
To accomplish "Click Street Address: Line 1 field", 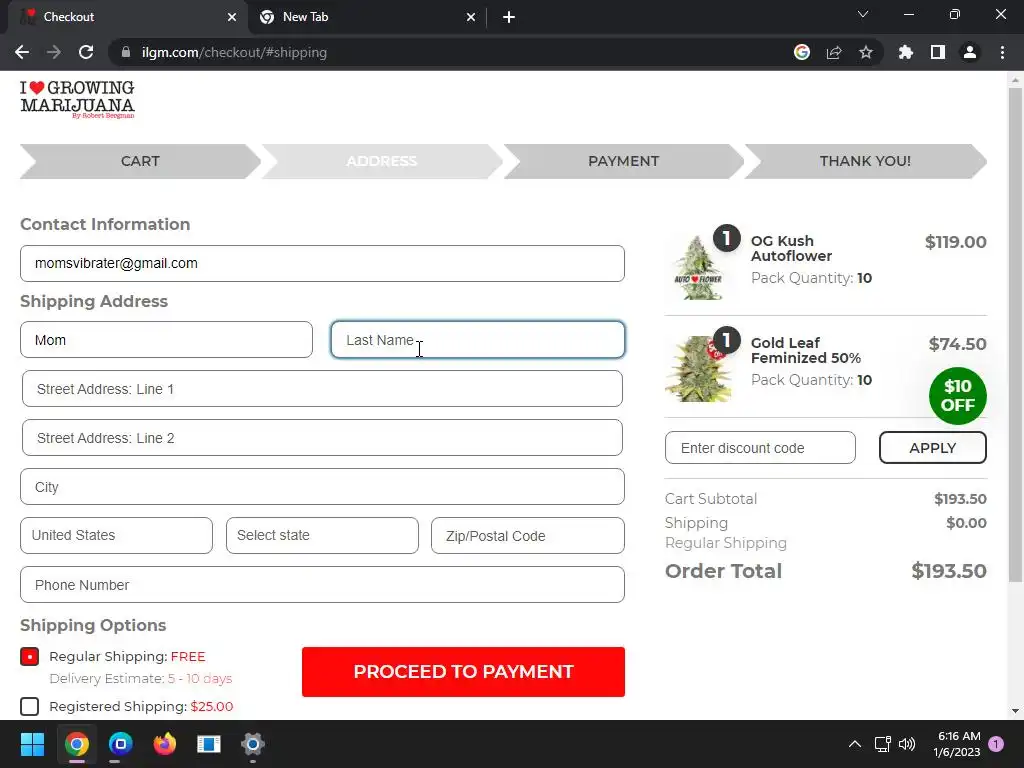I will [x=322, y=389].
